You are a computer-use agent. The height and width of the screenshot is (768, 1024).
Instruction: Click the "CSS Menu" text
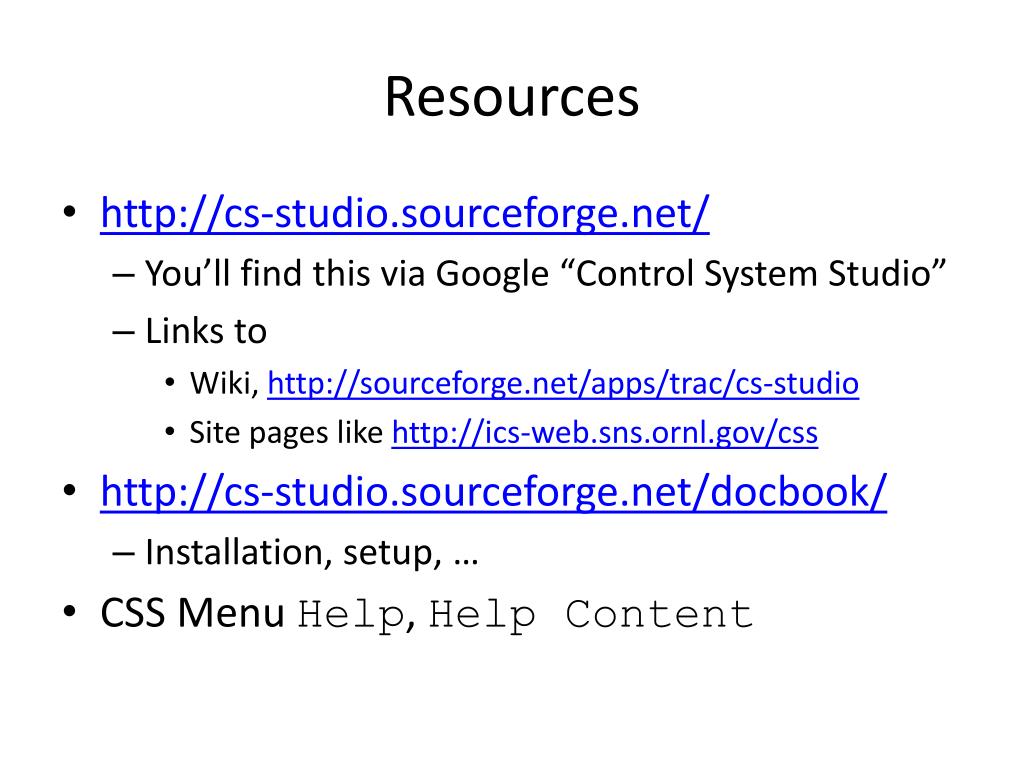[x=192, y=613]
